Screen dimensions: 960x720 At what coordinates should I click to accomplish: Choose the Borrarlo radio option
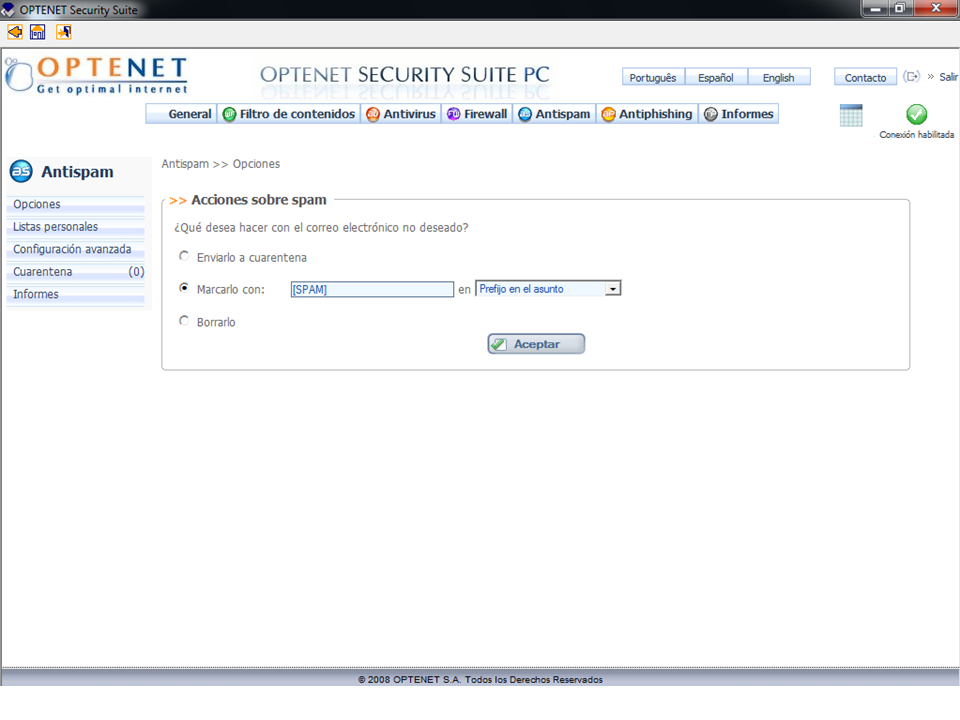183,321
